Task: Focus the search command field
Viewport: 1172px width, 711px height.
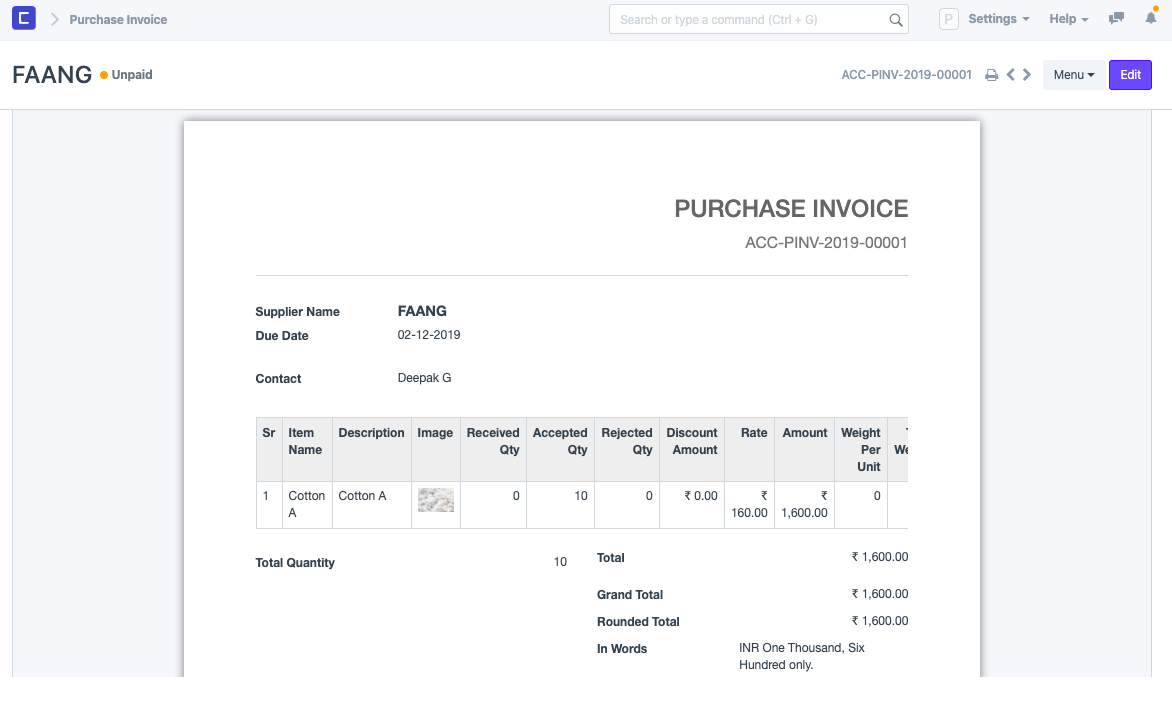Action: [x=759, y=19]
